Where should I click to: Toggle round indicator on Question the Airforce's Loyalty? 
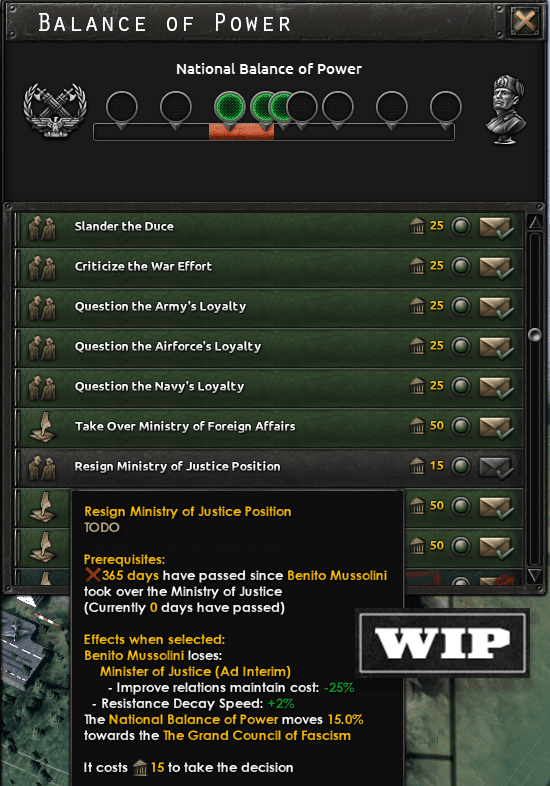coord(461,346)
